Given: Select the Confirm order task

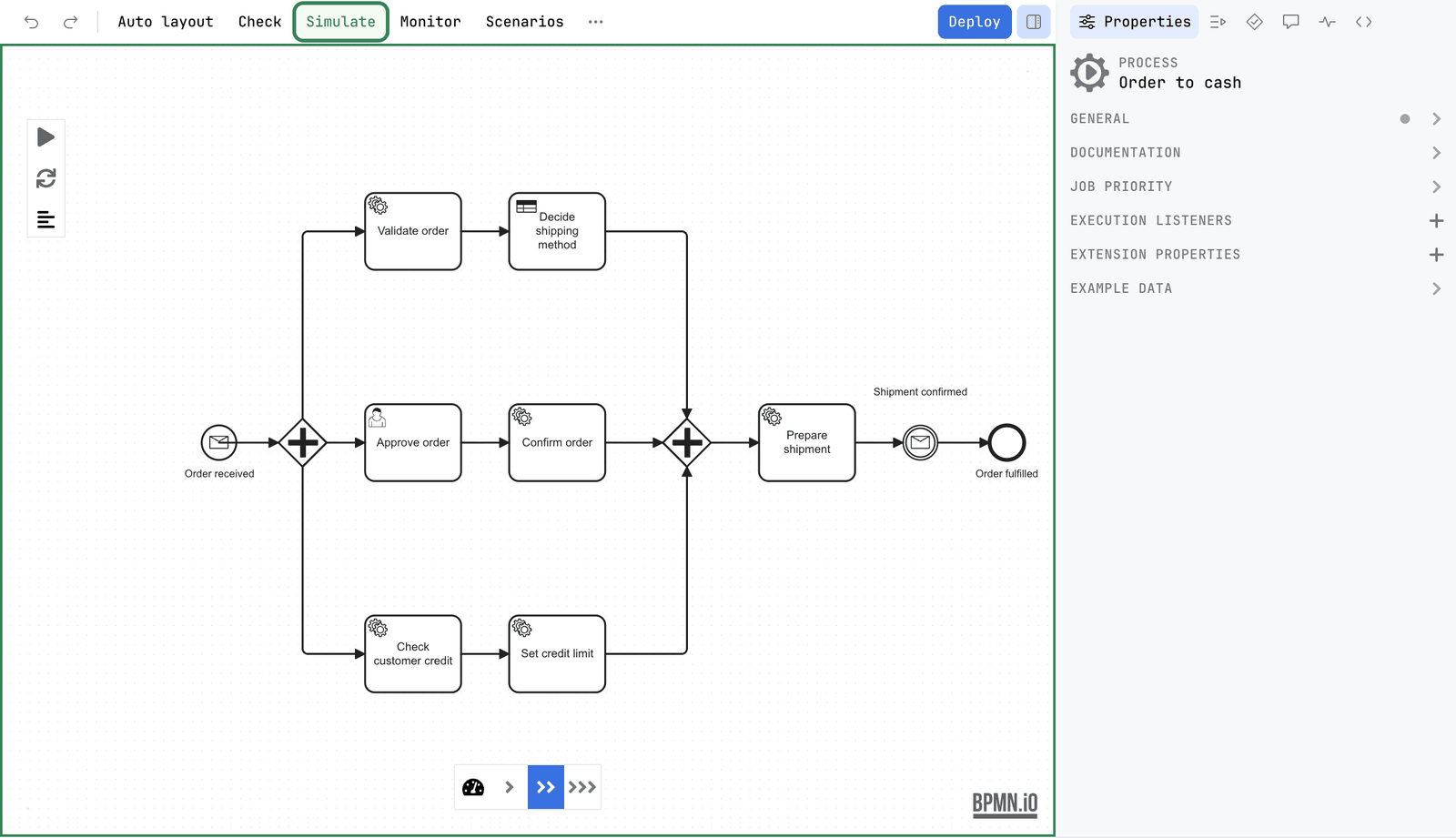Looking at the screenshot, I should 557,443.
